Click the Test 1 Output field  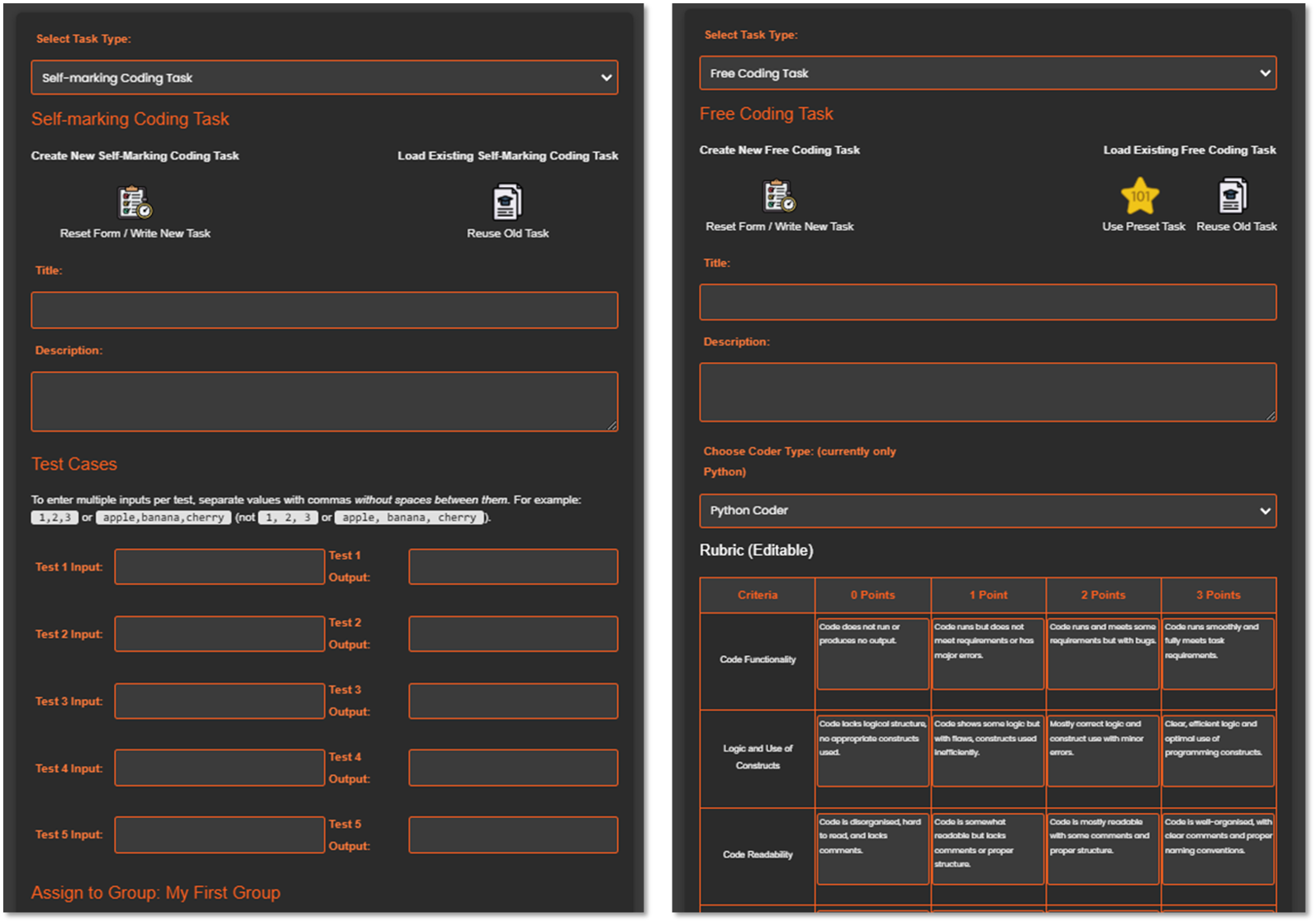tap(513, 567)
